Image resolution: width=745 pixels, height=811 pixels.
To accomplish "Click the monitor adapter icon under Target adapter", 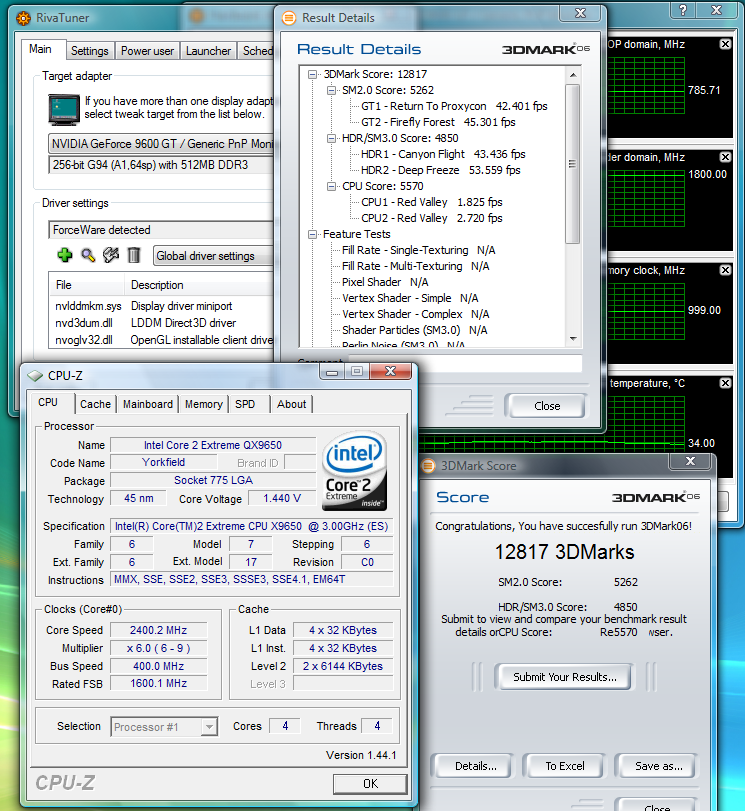I will point(64,109).
